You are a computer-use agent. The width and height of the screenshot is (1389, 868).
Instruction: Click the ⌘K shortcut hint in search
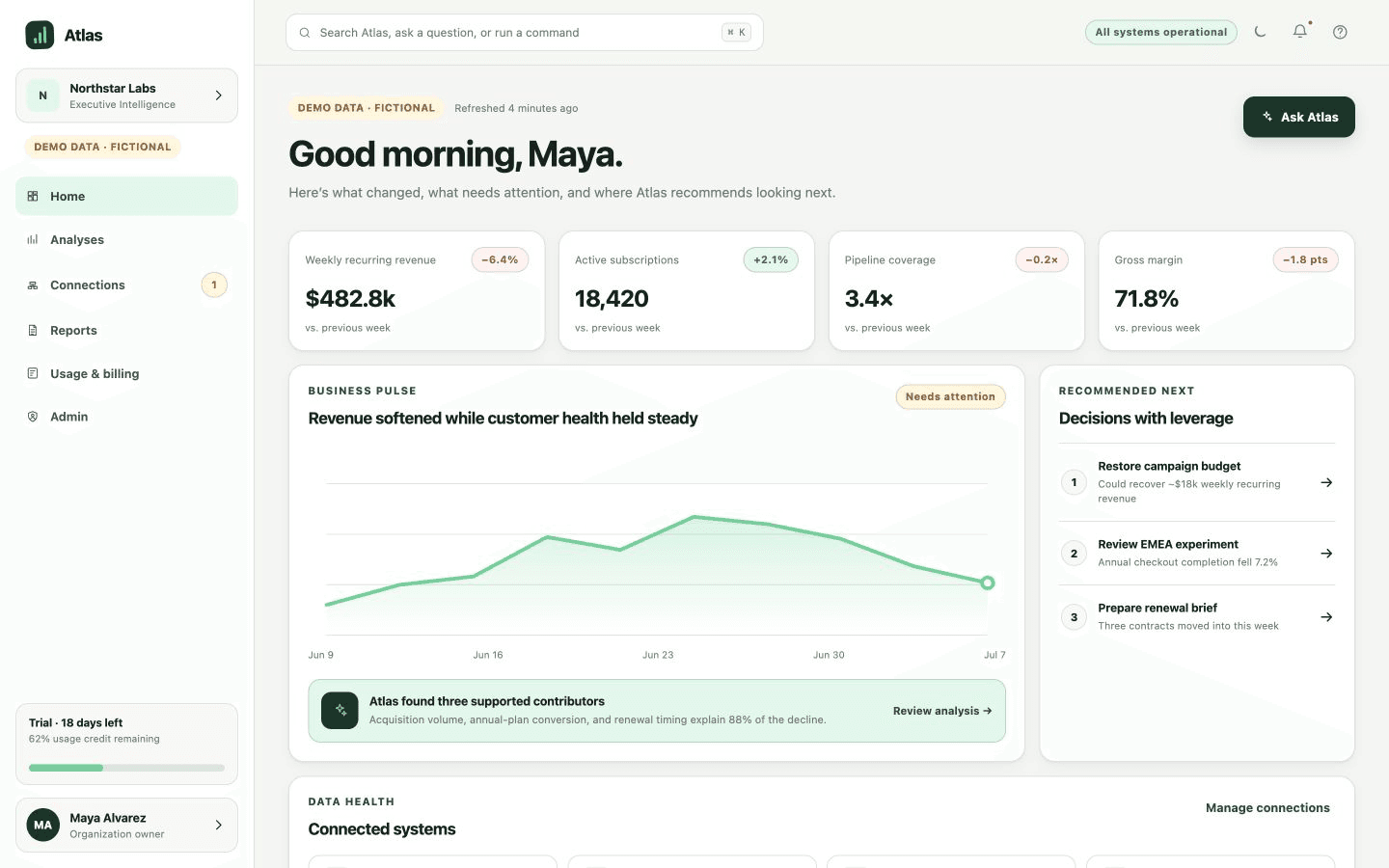(736, 33)
